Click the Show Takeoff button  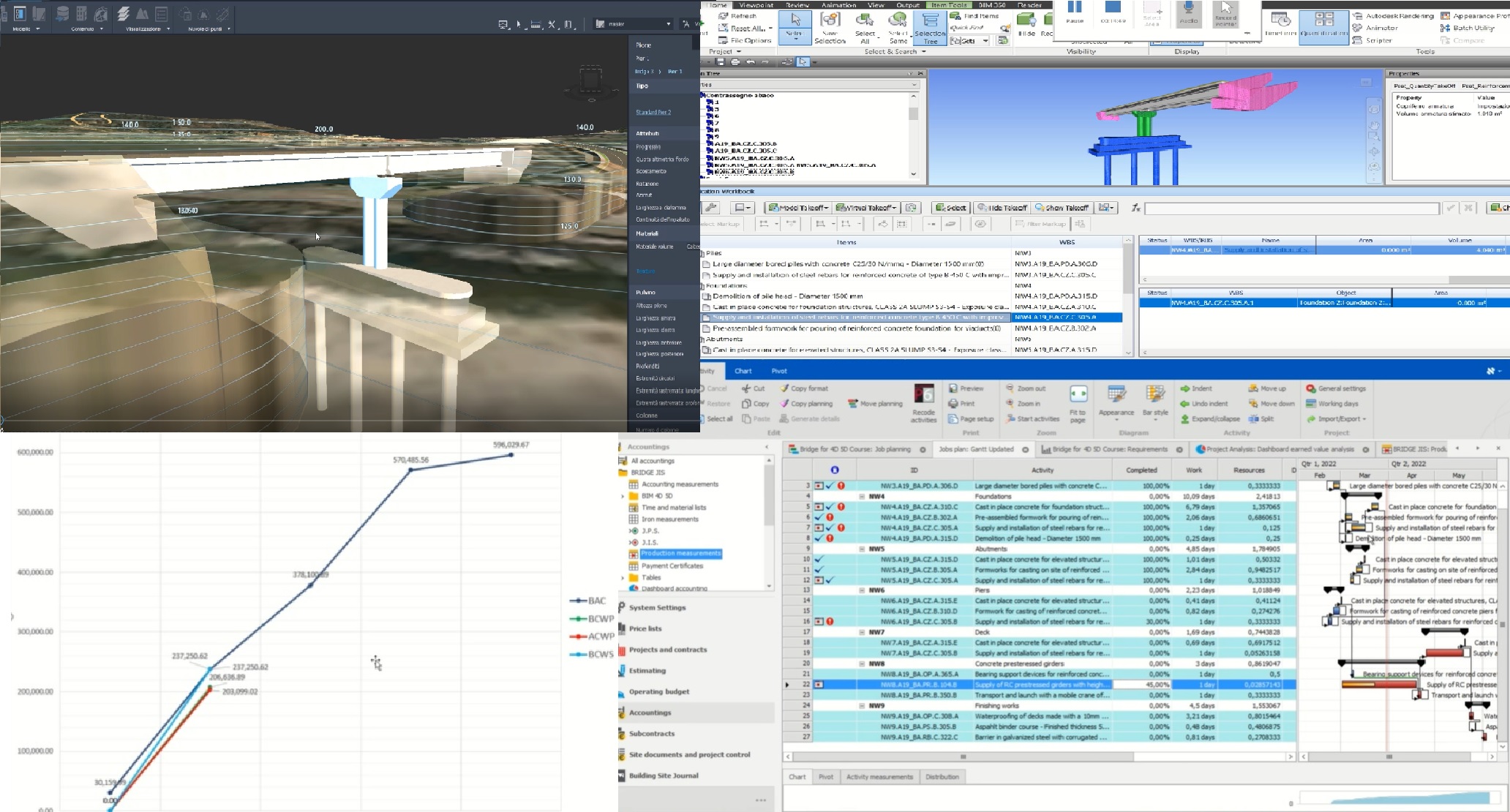pos(1062,208)
